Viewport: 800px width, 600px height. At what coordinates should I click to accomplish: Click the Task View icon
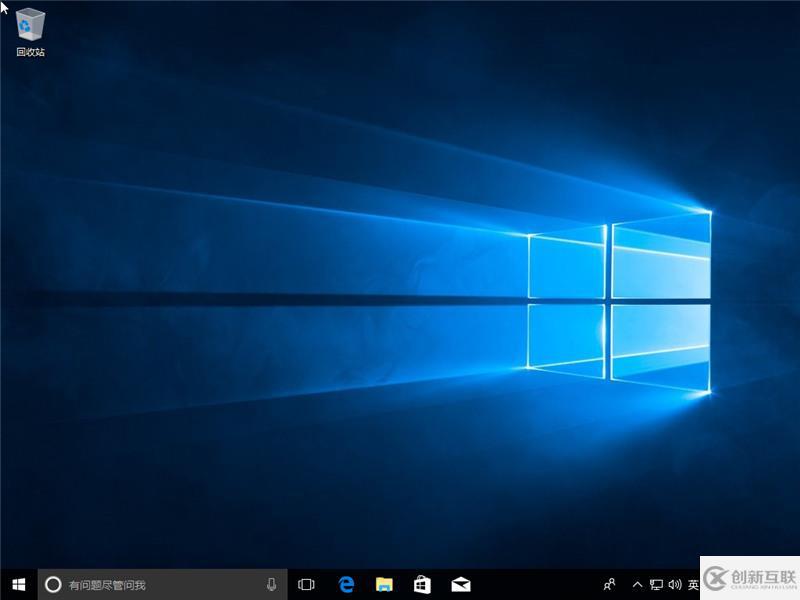(x=306, y=583)
